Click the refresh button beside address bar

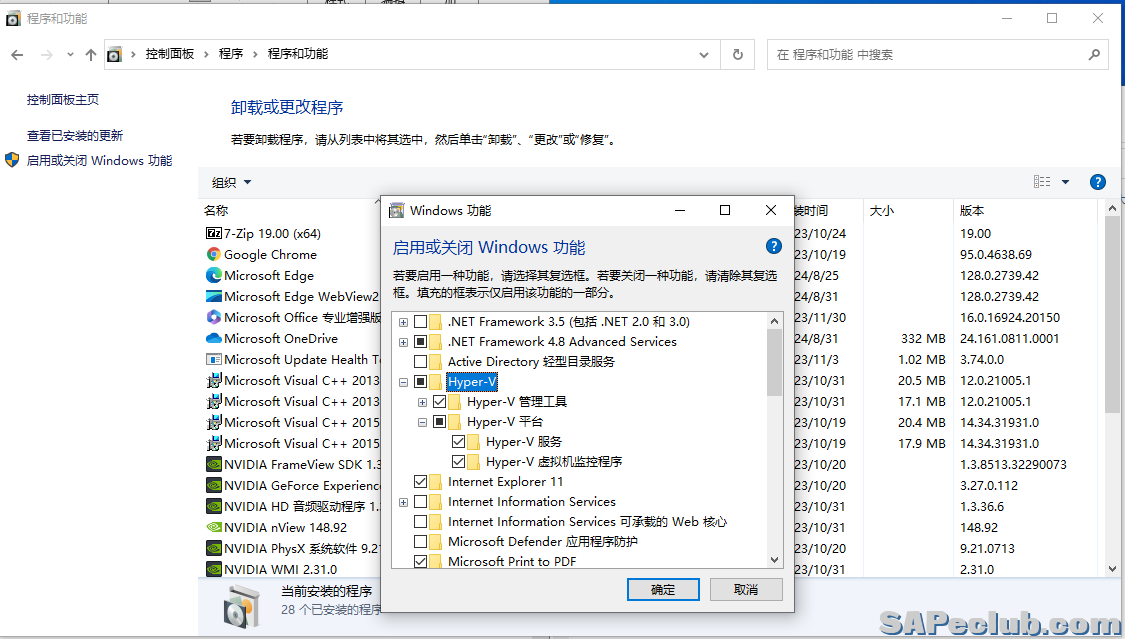(738, 55)
